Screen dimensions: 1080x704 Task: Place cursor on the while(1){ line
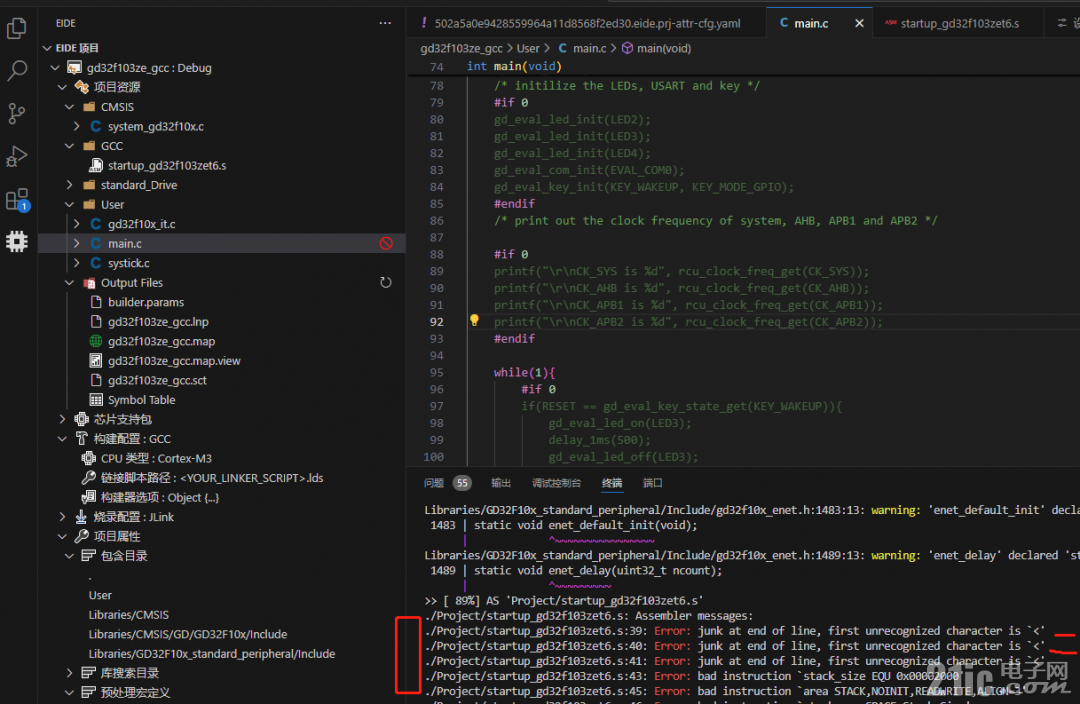[x=524, y=372]
